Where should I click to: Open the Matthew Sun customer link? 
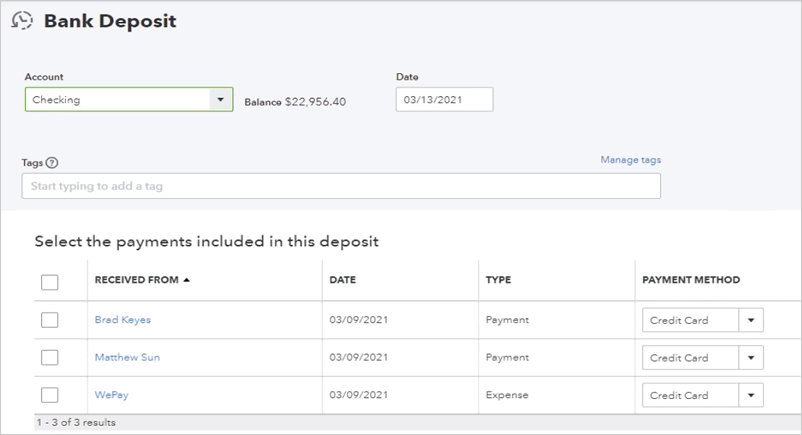coord(126,357)
